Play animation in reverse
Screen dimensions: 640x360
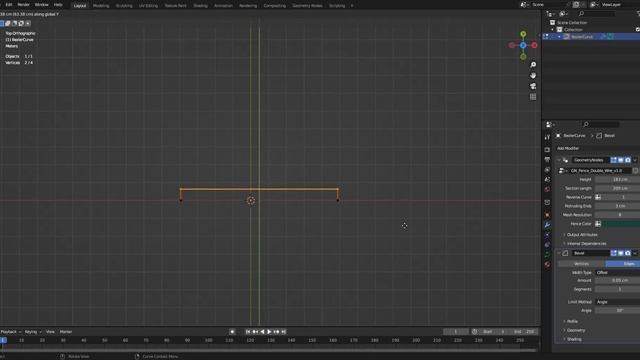coord(262,332)
